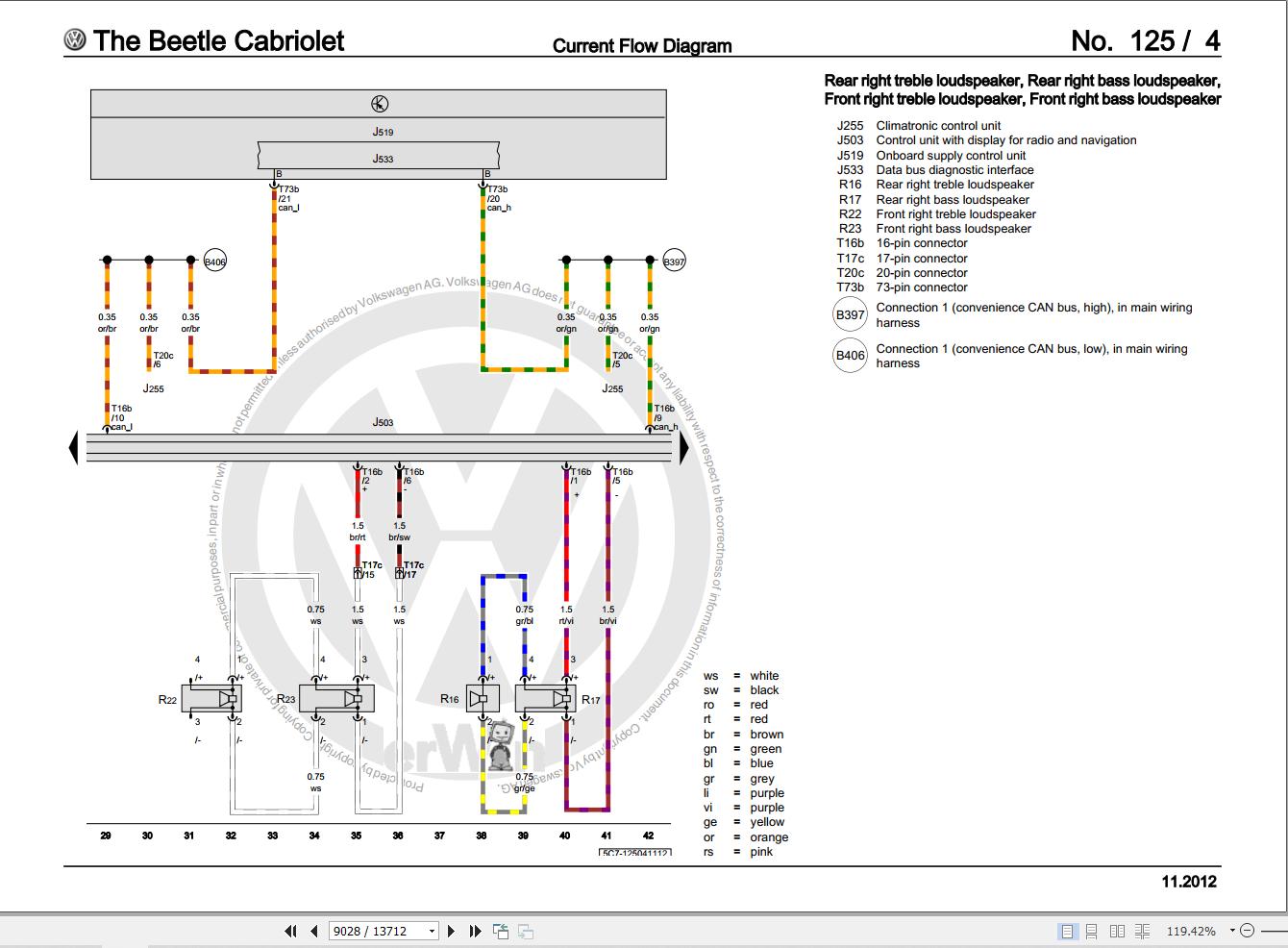1288x948 pixels.
Task: Click the T73b /21 can_l connector label
Action: (x=289, y=199)
